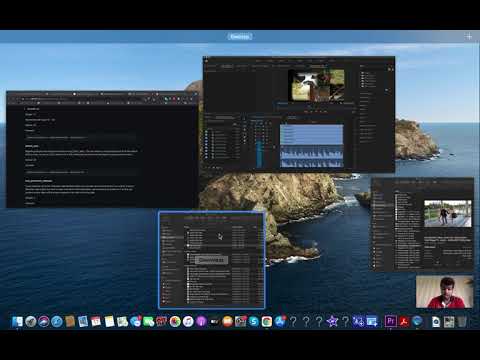Open Apple TV icon in Dock
Image resolution: width=480 pixels, height=360 pixels.
point(214,322)
